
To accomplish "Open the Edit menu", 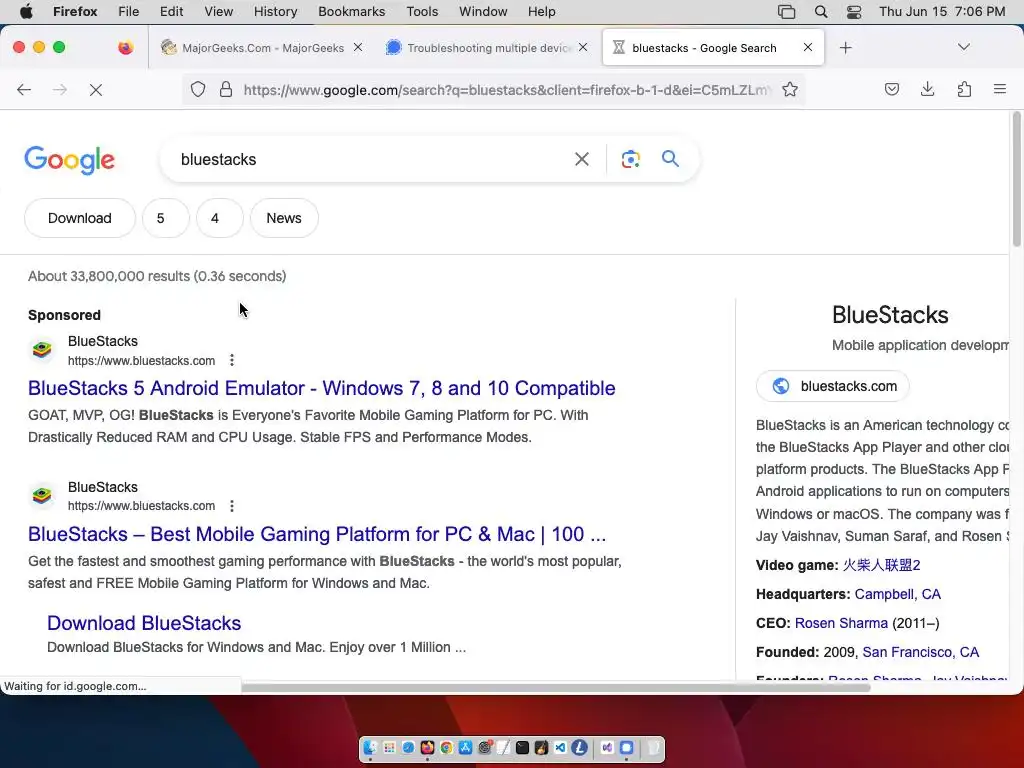I will click(x=171, y=12).
